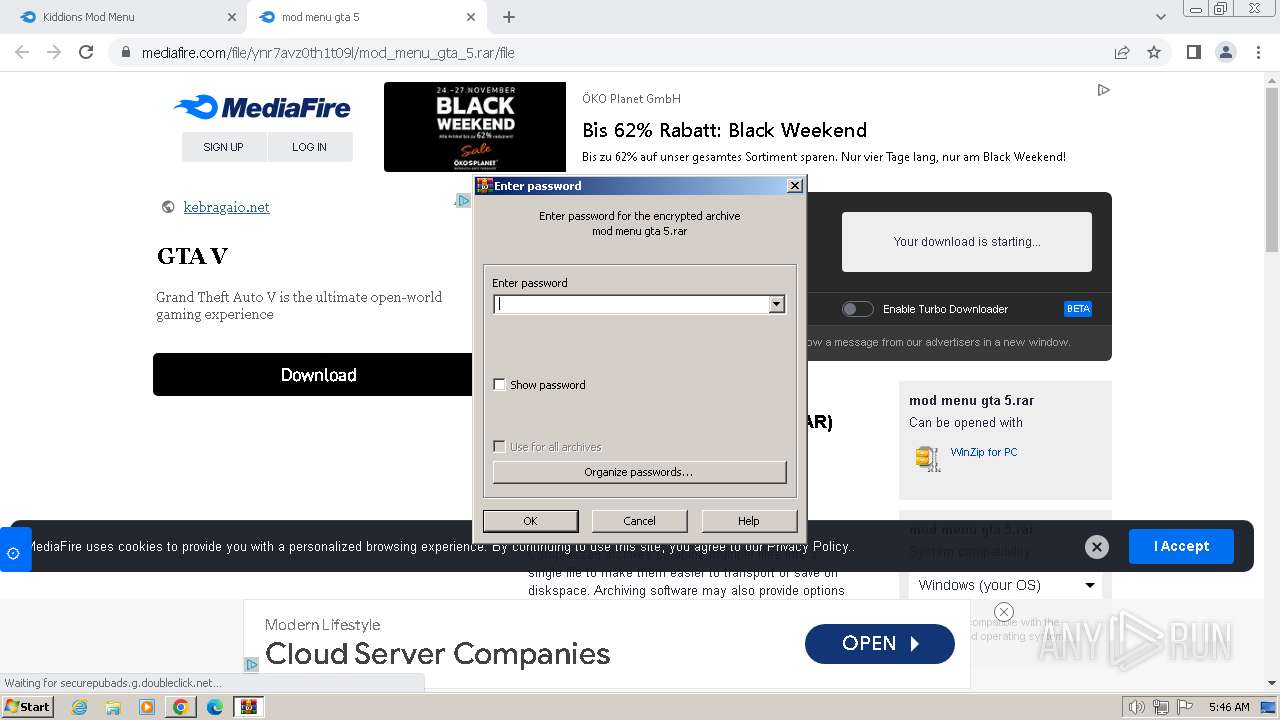Check the Show password checkbox

(500, 385)
